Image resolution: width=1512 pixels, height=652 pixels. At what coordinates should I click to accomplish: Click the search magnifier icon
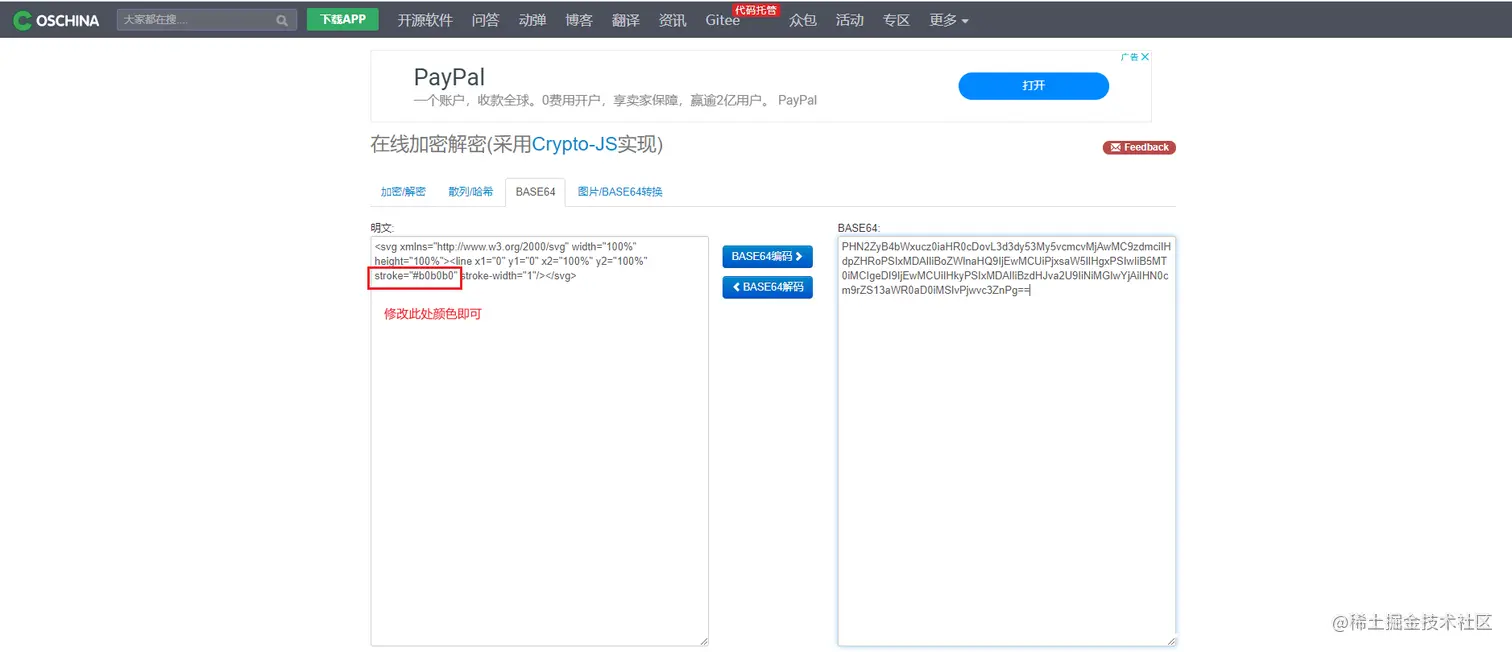[x=283, y=20]
